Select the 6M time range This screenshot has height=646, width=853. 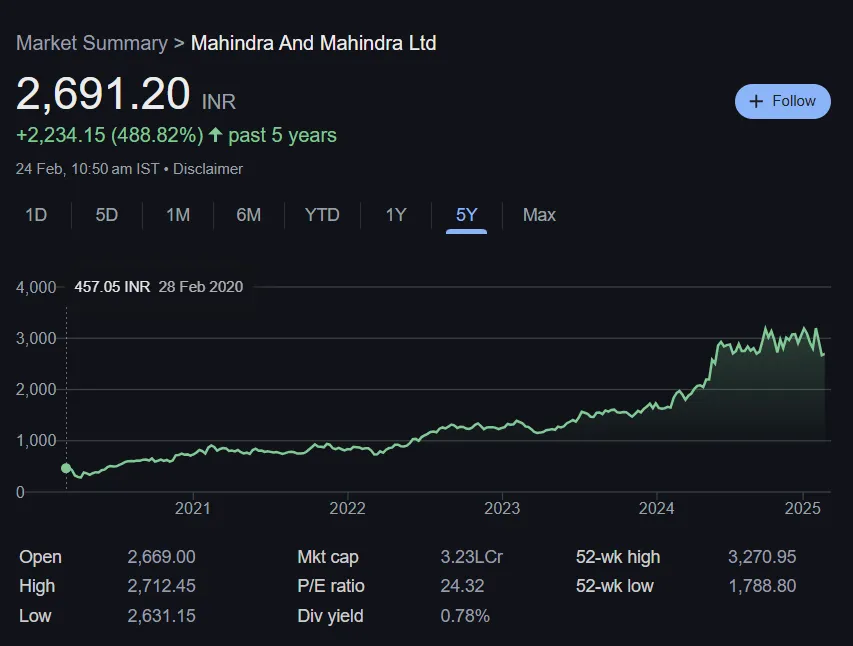pos(249,215)
